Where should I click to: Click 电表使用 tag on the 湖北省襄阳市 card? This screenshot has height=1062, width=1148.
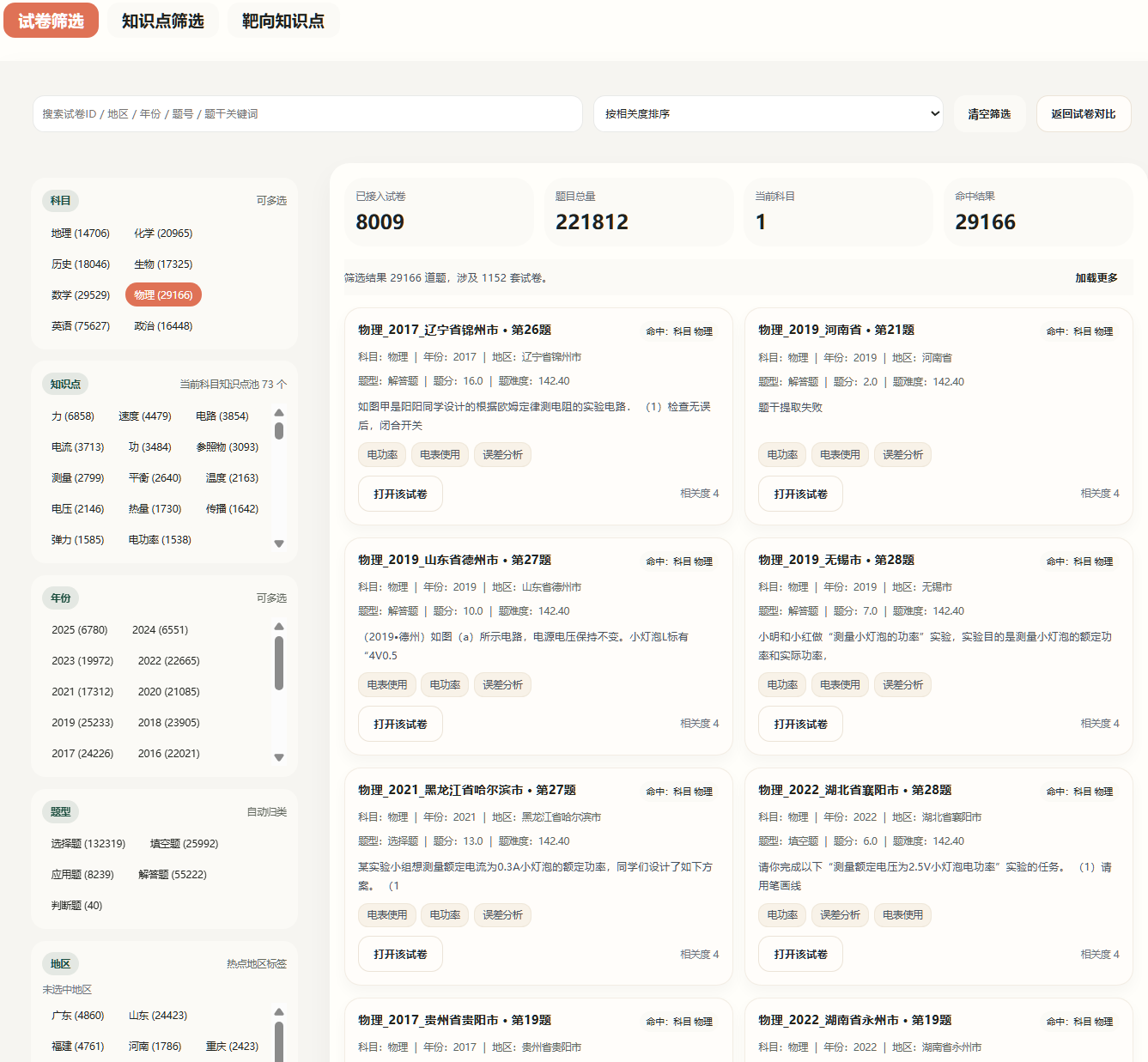pos(903,915)
